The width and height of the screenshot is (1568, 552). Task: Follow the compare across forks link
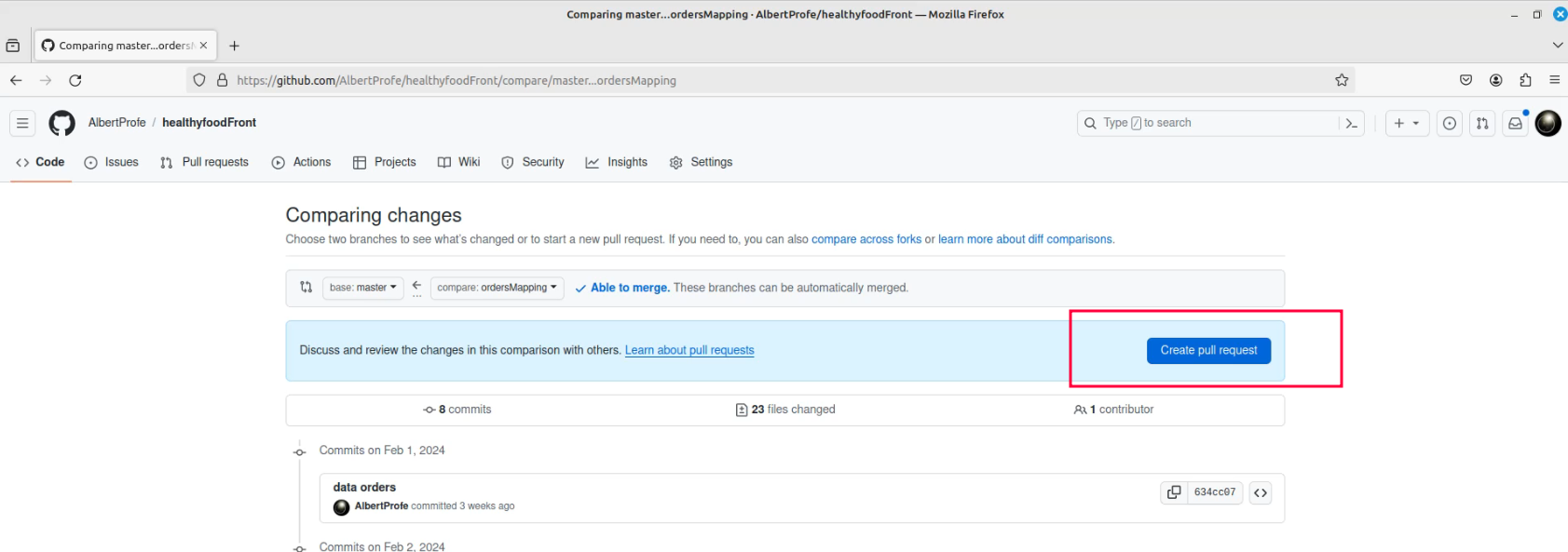[866, 239]
